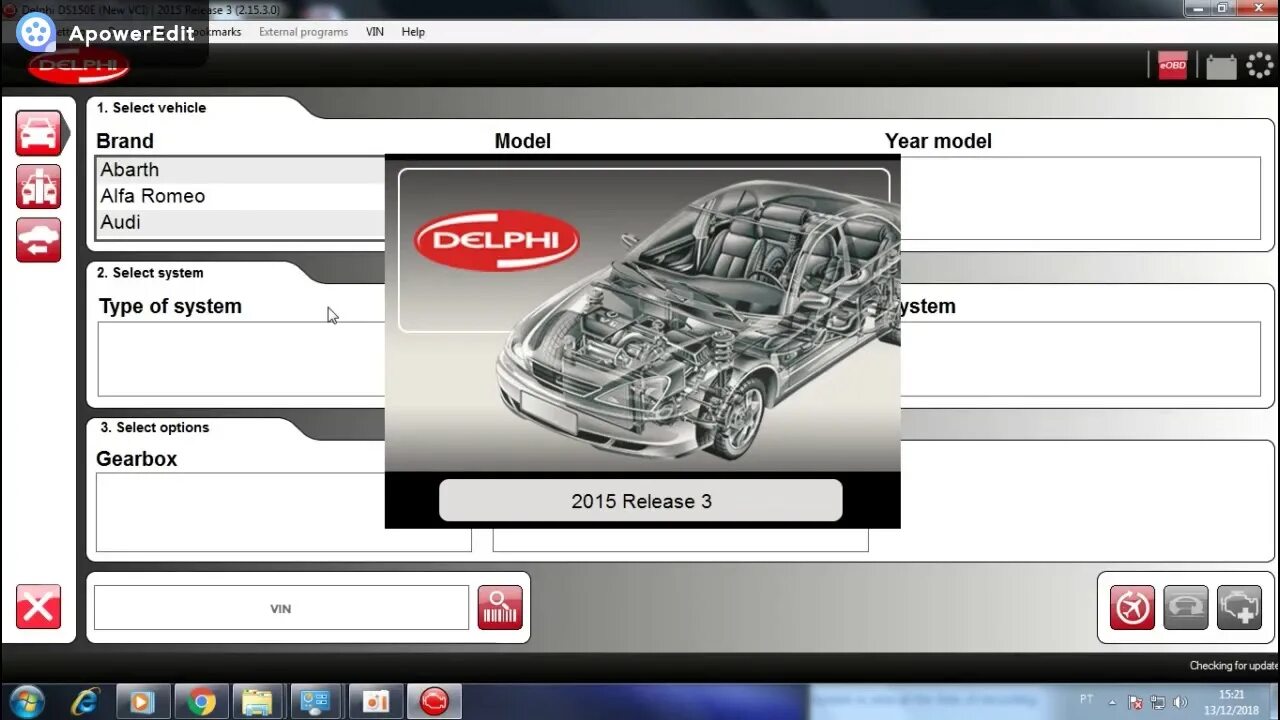Show hidden tray icons arrow
Screen dimensions: 1280x720
[1113, 701]
